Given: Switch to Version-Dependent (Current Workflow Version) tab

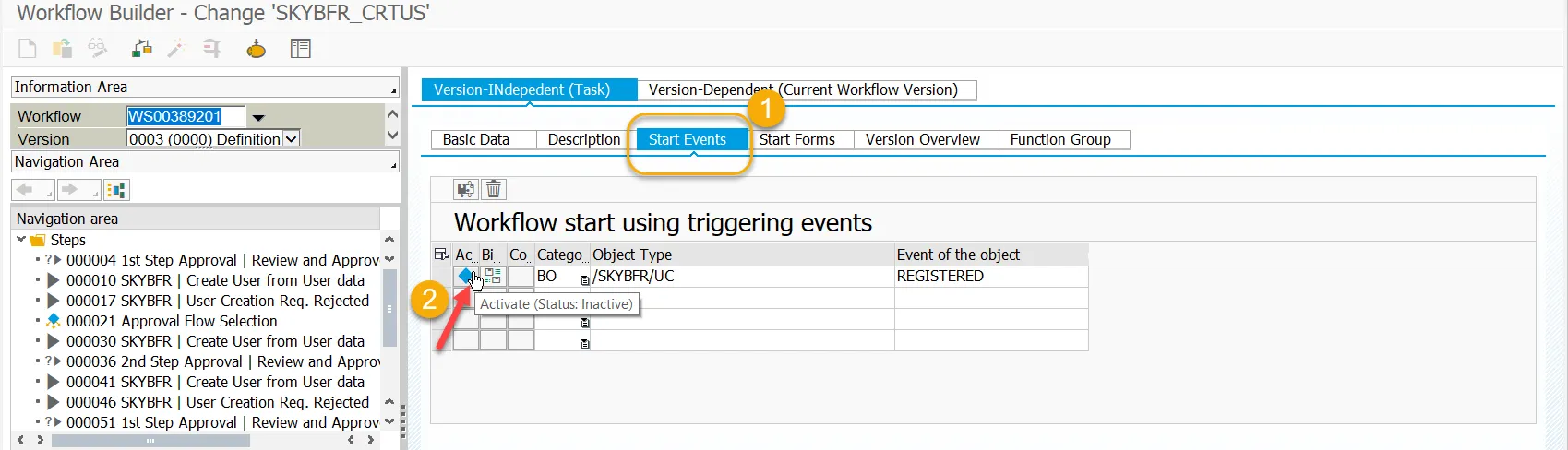Looking at the screenshot, I should pos(807,89).
